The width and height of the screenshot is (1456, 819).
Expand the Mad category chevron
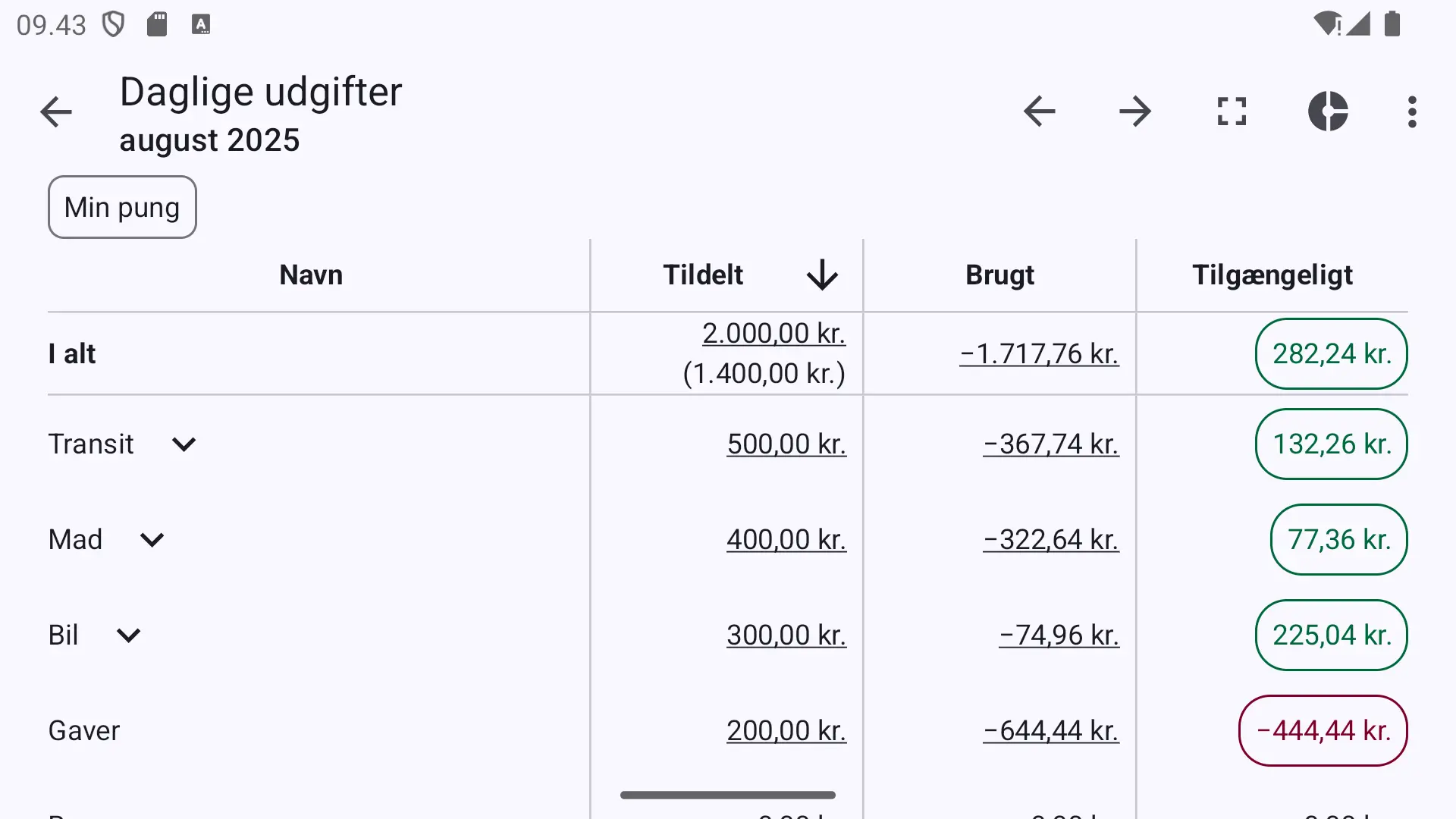[x=152, y=539]
